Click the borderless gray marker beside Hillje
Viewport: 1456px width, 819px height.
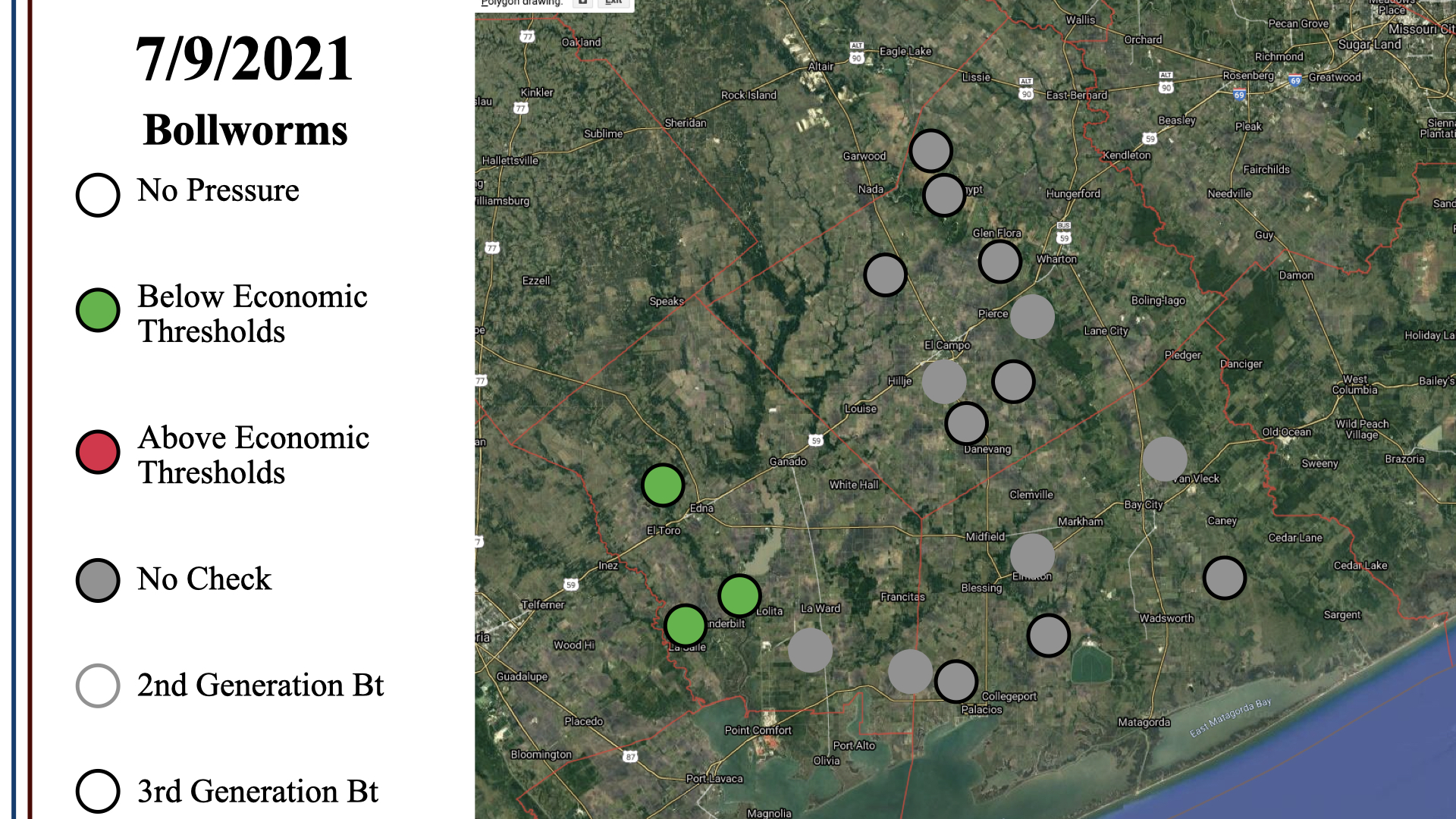[944, 381]
